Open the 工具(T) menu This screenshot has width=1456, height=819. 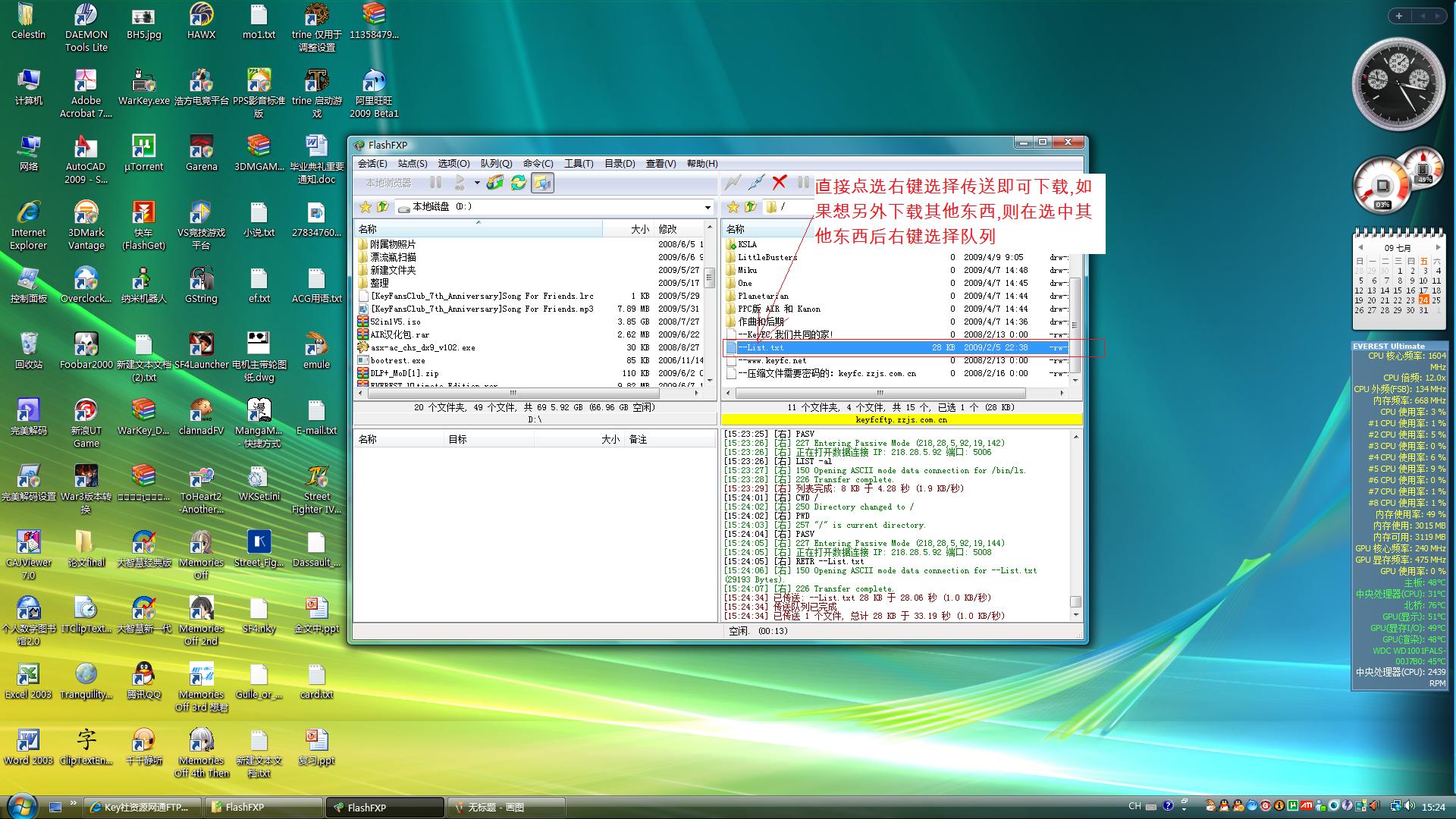point(579,164)
